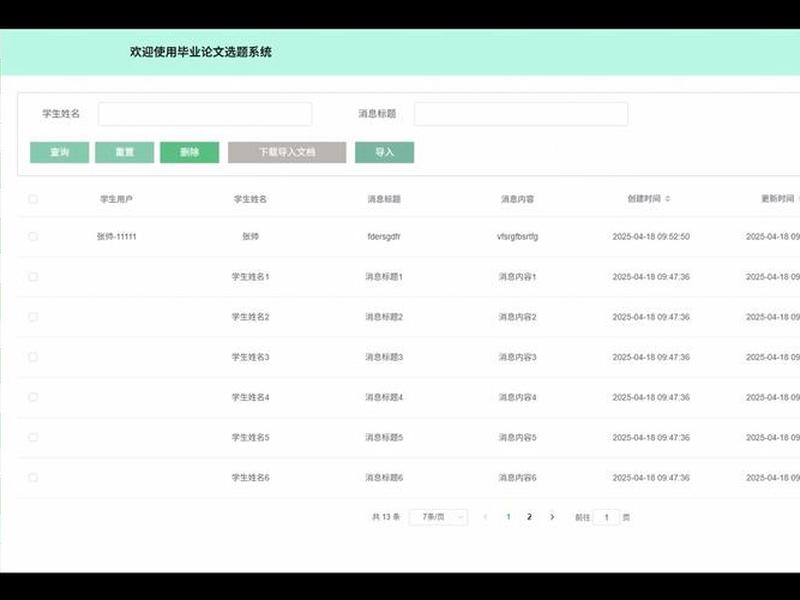Click the 查询 search button

pos(59,152)
